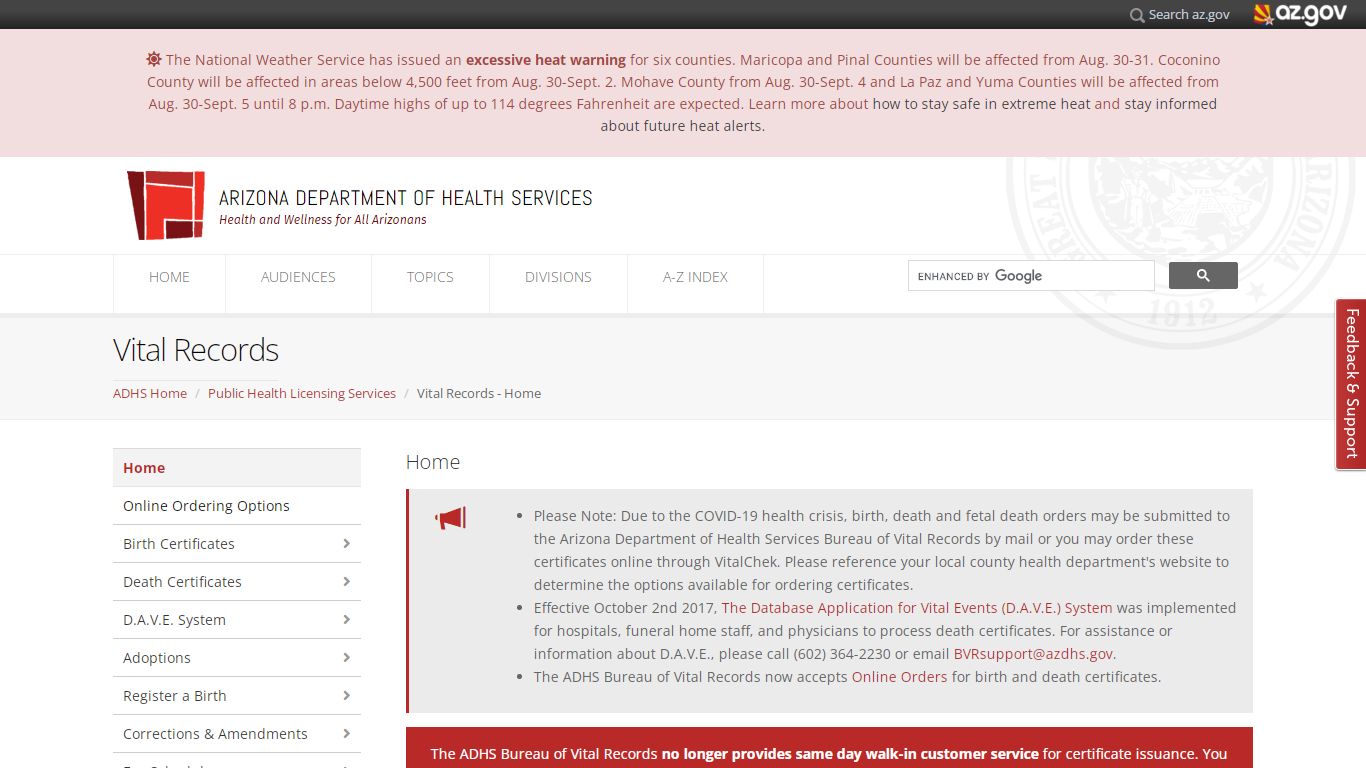Click the heat warning sun icon
The width and height of the screenshot is (1366, 768).
[154, 59]
